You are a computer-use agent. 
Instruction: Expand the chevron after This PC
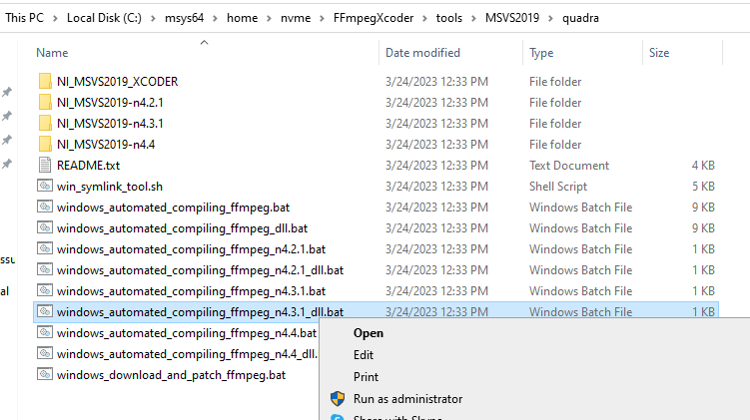[55, 18]
